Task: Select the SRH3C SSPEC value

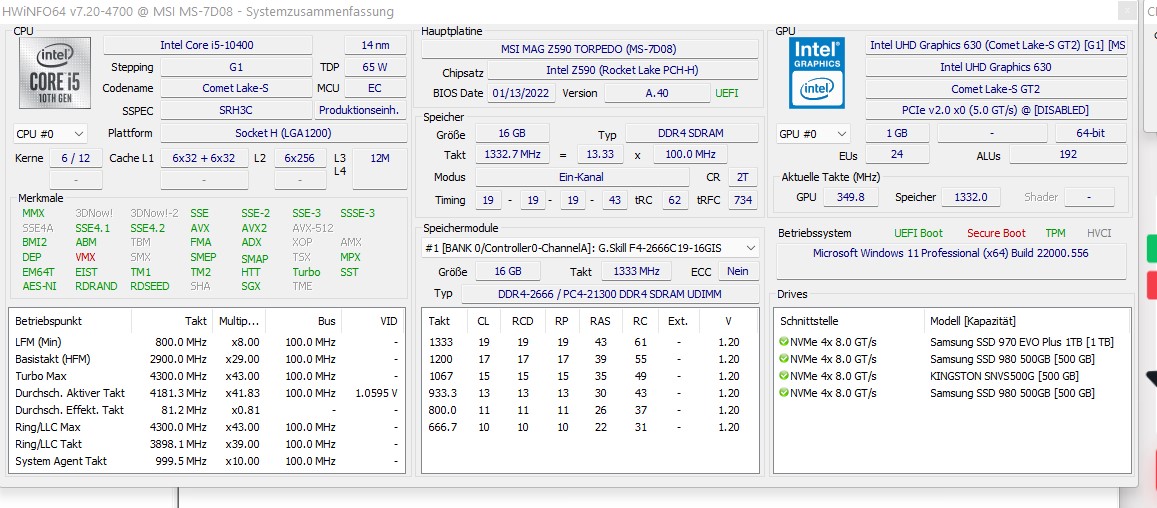Action: (235, 110)
